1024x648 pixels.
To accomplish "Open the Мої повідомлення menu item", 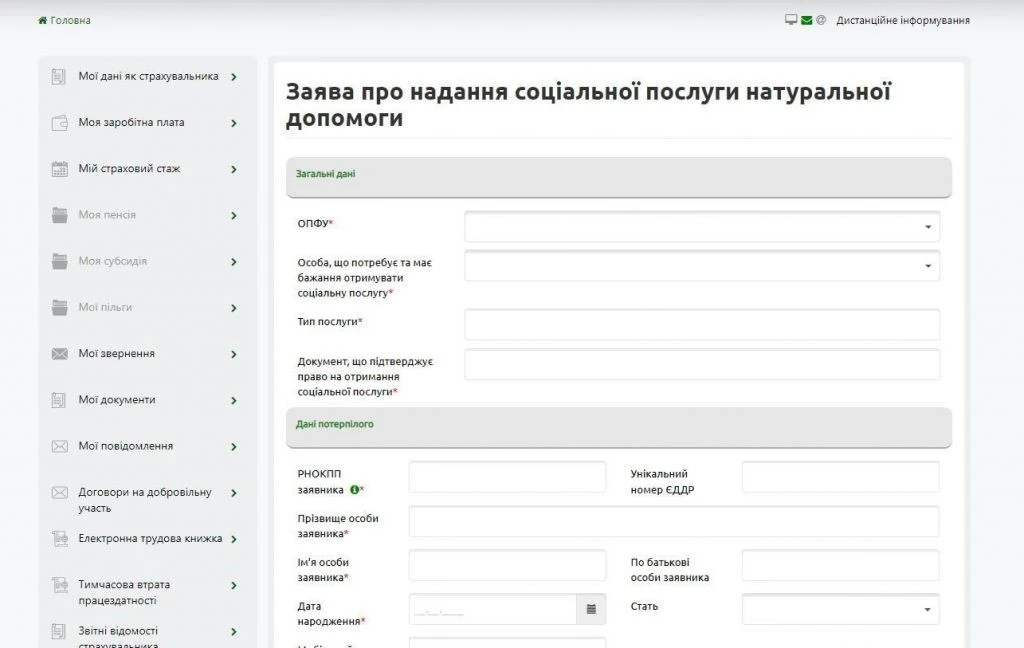I will coord(126,446).
